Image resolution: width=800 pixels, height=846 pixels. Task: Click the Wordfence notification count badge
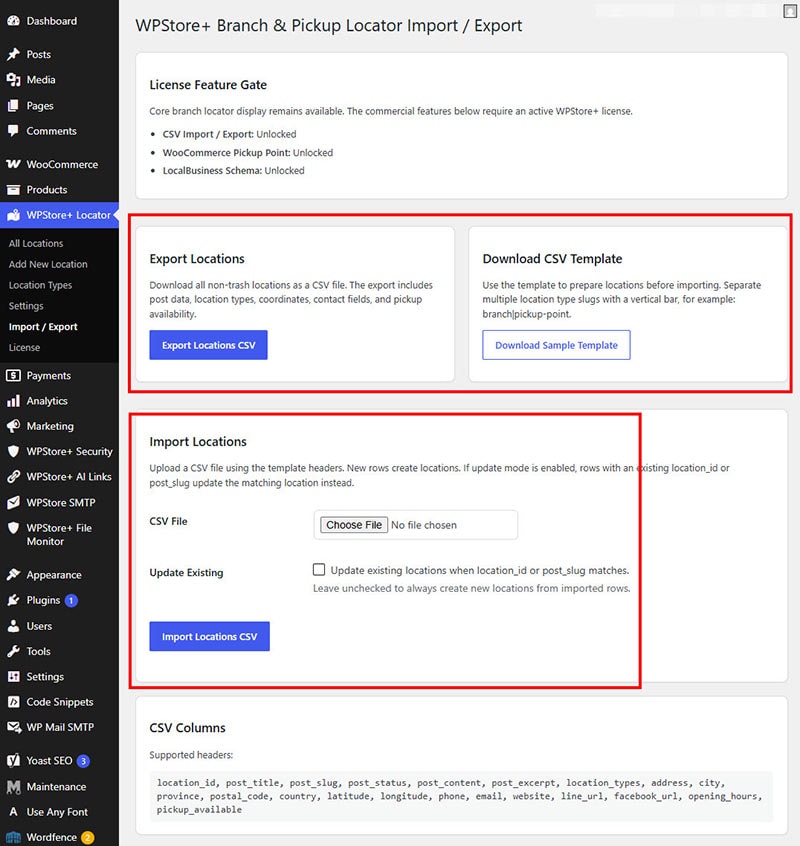coord(87,837)
